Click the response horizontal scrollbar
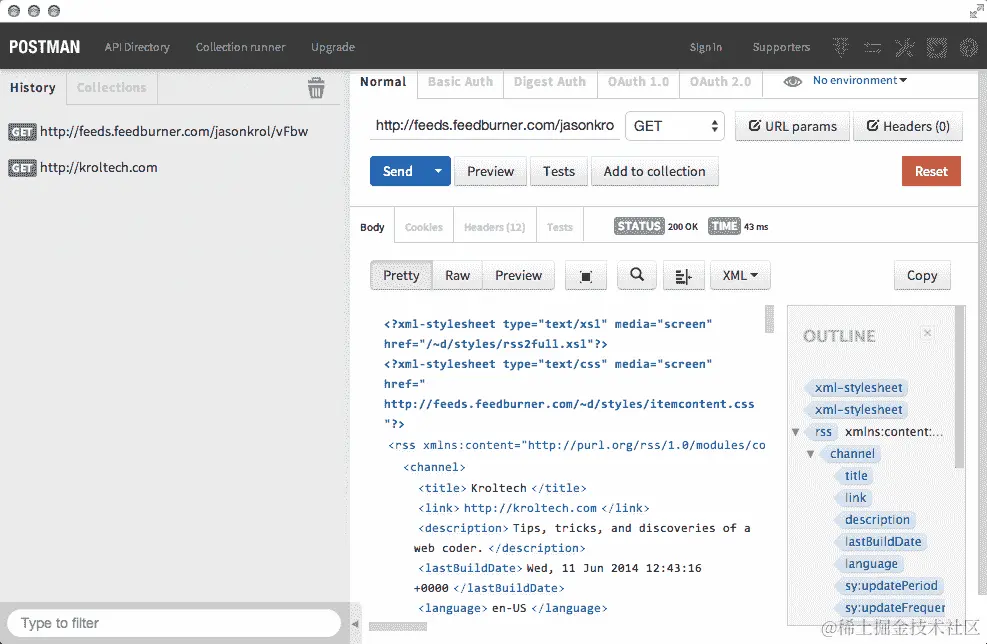 tap(398, 627)
